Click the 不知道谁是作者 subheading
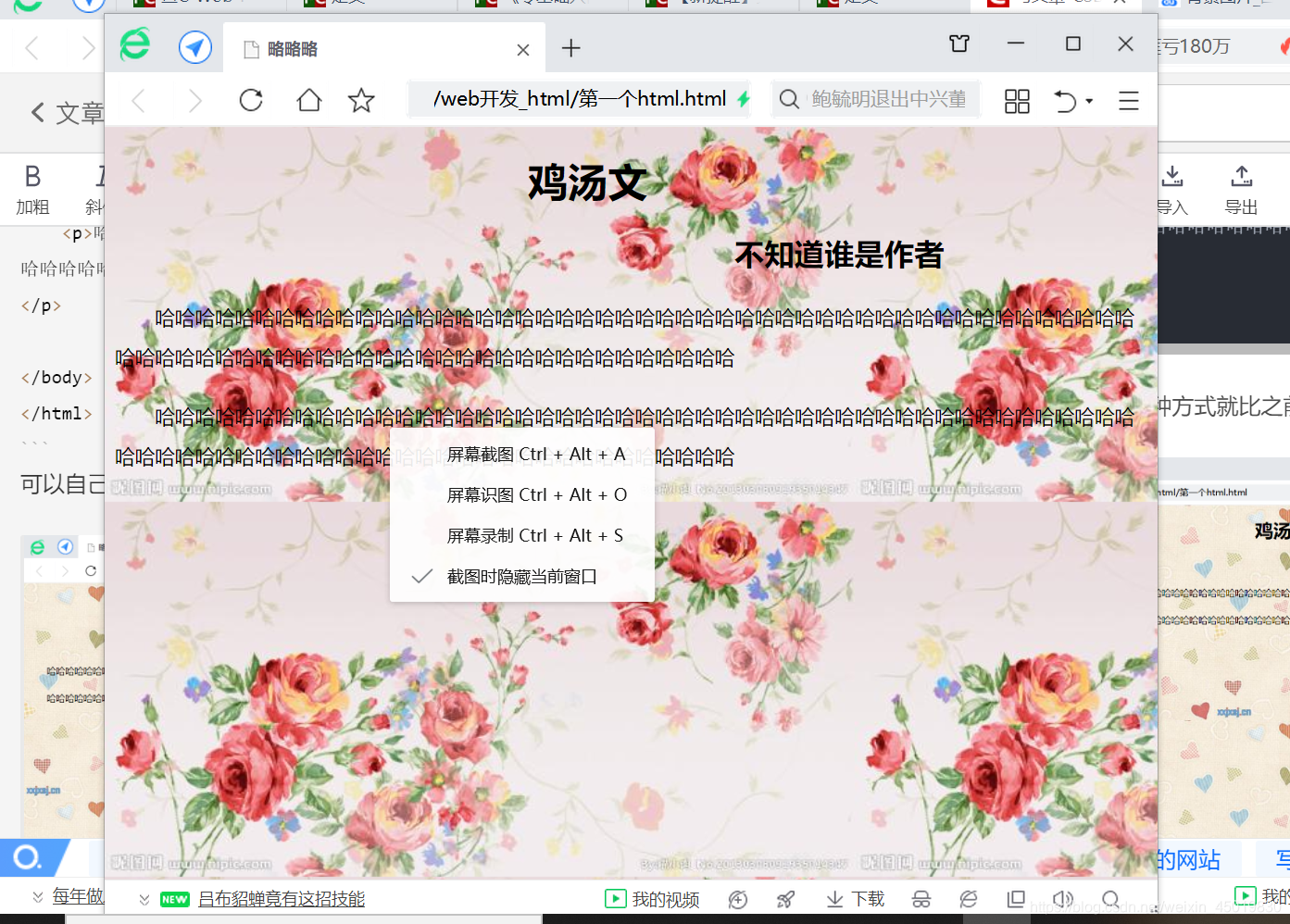Image resolution: width=1290 pixels, height=924 pixels. tap(839, 255)
